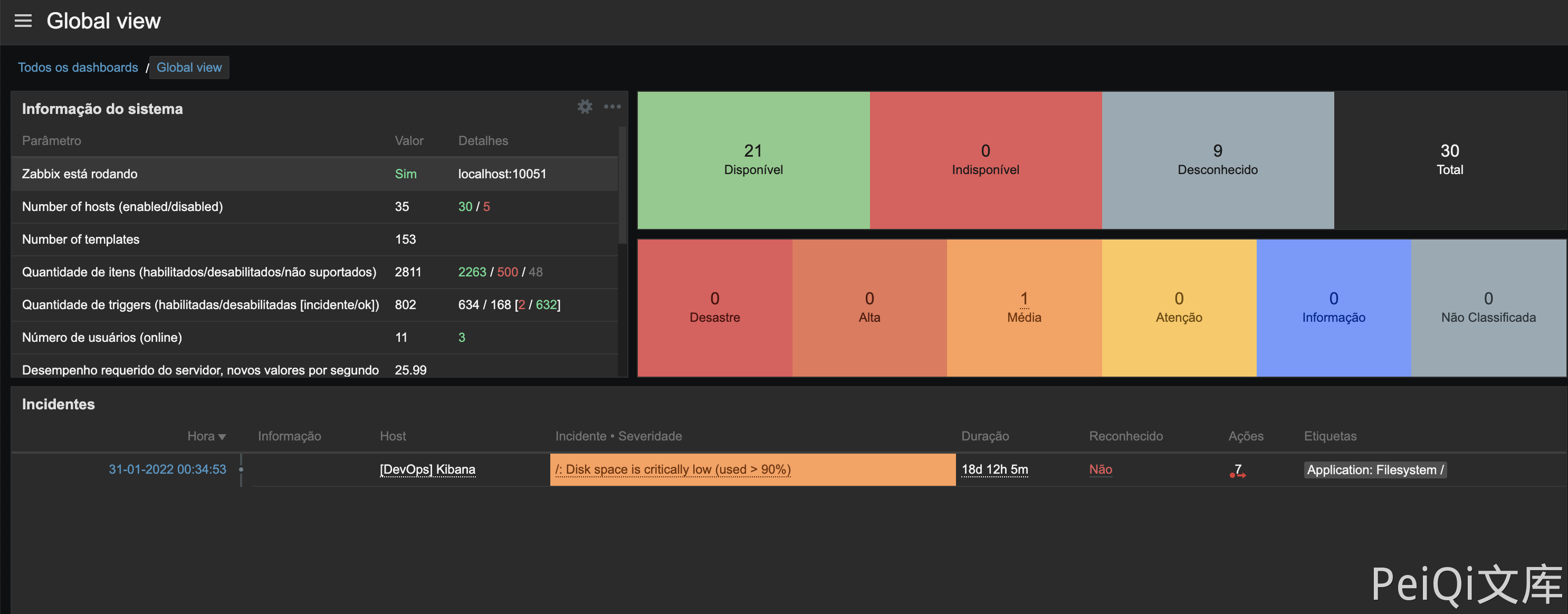Screen dimensions: 1568x614
Task: Click the widget settings gear icon
Action: 585,107
